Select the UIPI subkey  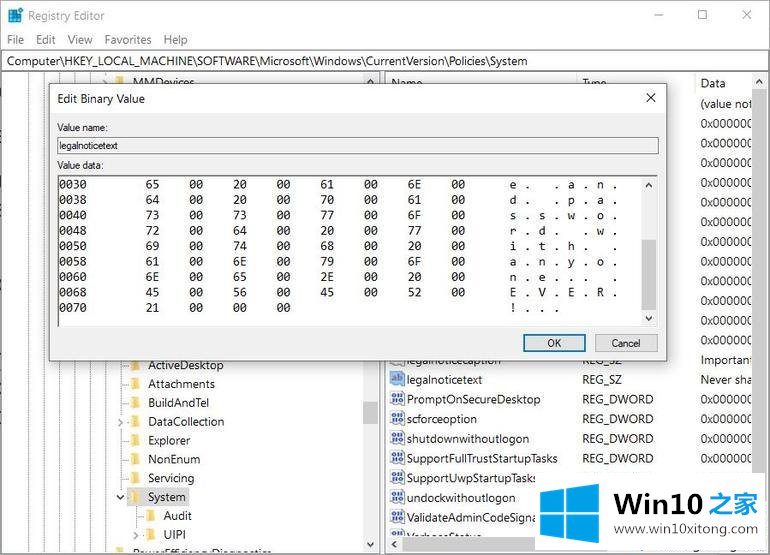click(174, 535)
